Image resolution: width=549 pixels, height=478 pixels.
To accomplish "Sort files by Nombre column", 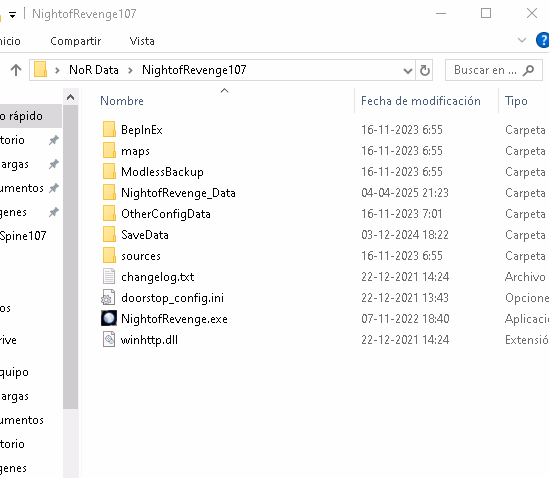I will click(x=122, y=101).
